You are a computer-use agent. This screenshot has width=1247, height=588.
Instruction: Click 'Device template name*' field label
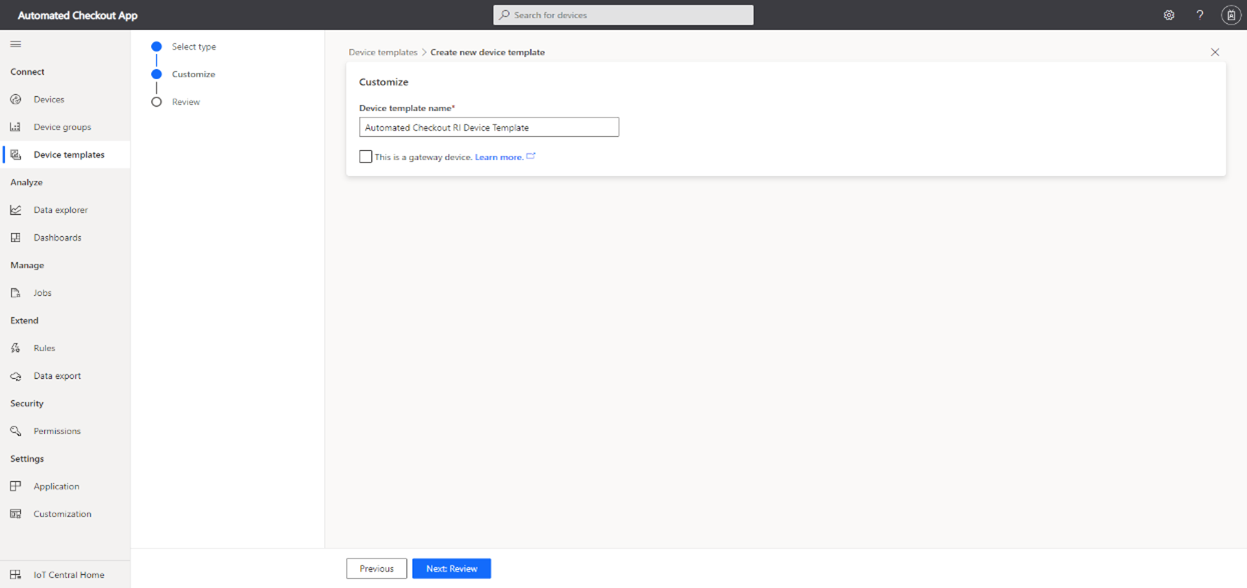[x=407, y=107]
